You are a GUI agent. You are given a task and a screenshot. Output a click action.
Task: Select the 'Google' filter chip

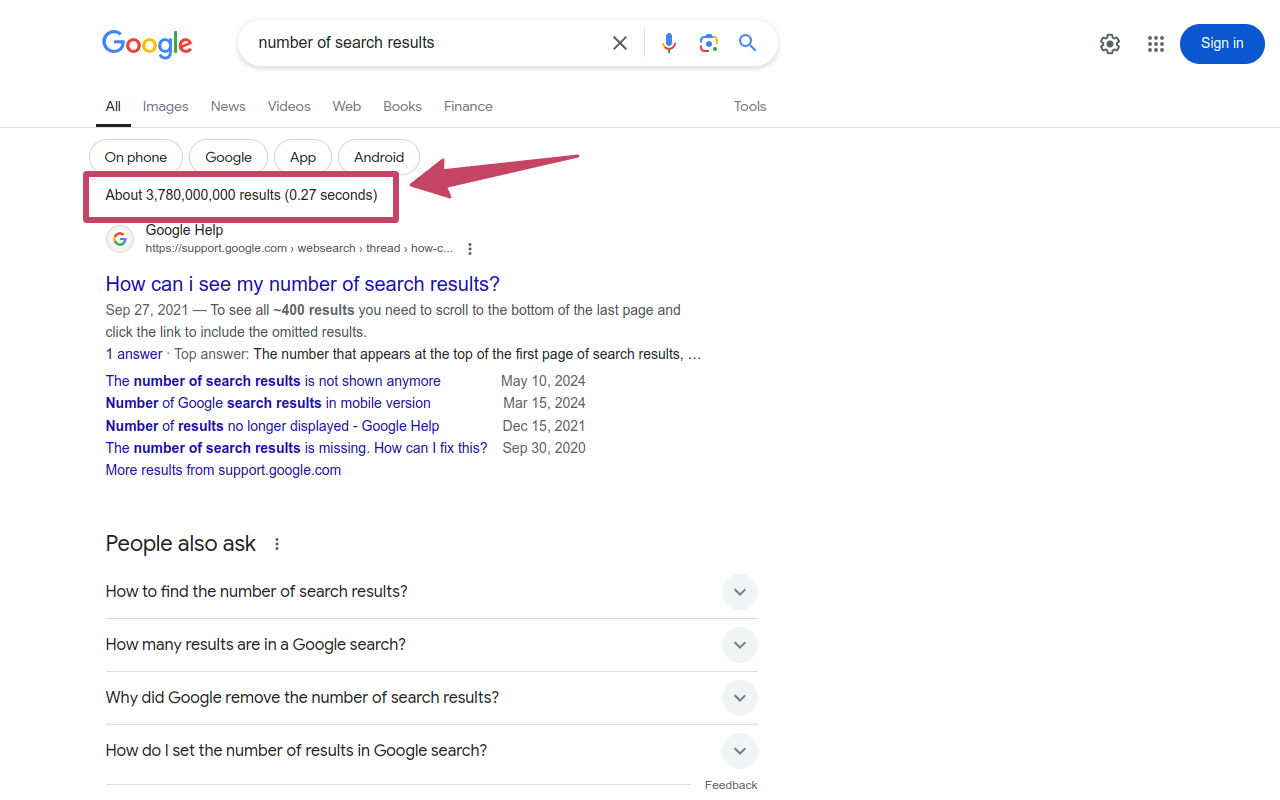pos(228,157)
